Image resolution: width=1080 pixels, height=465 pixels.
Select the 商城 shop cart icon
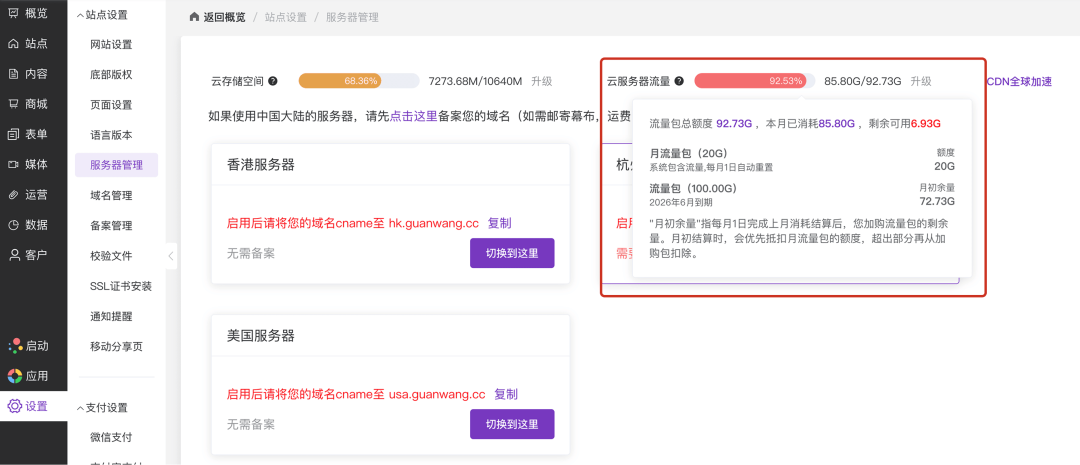(14, 104)
